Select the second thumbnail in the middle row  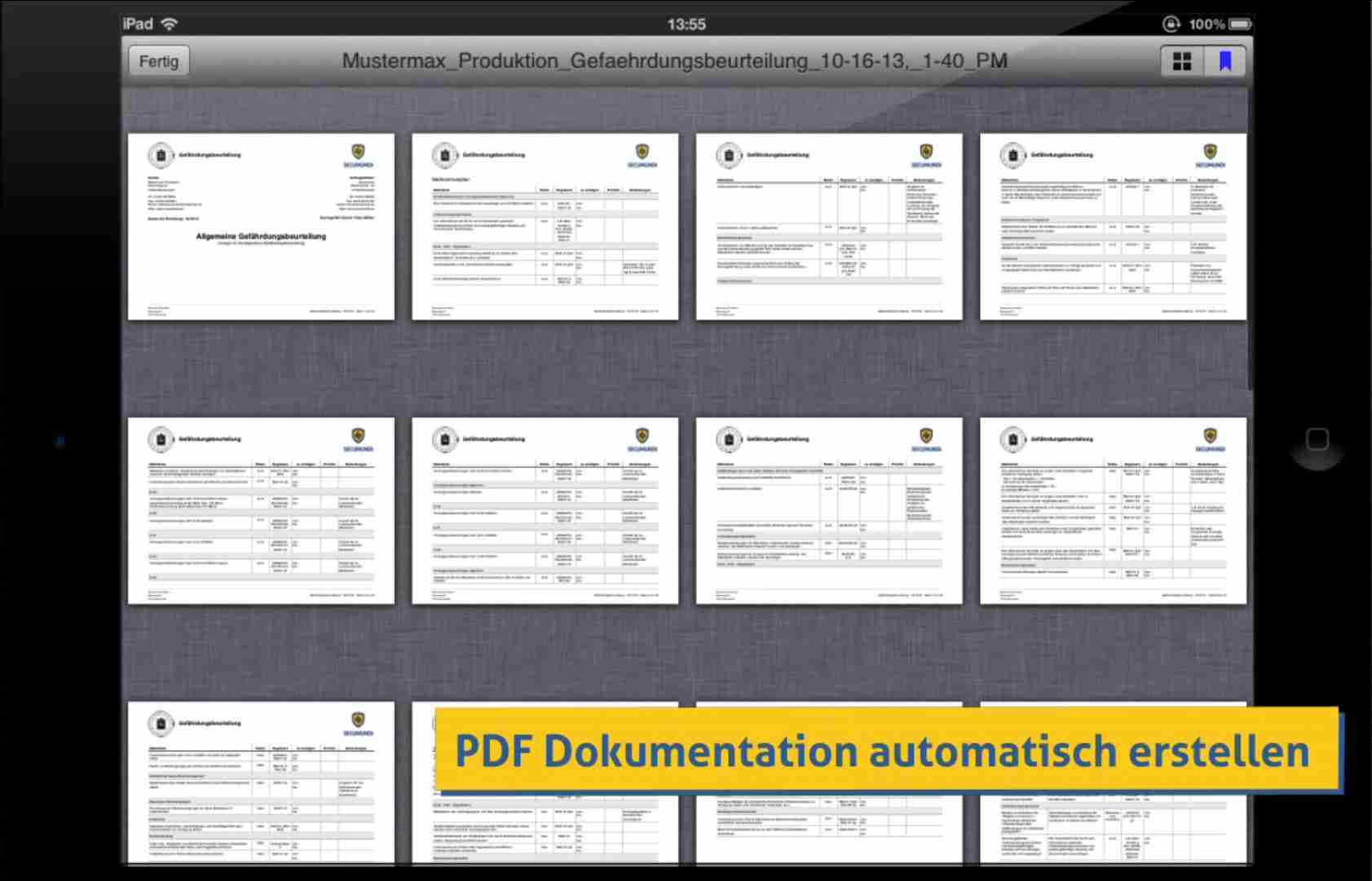coord(545,511)
